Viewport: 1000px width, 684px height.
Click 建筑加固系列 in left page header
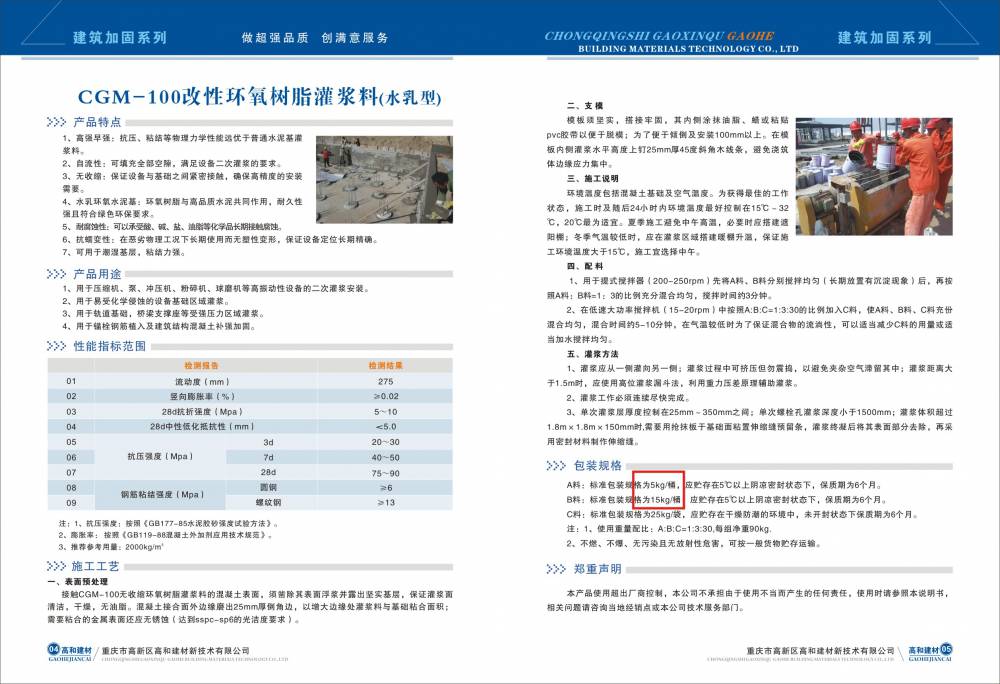tap(120, 38)
